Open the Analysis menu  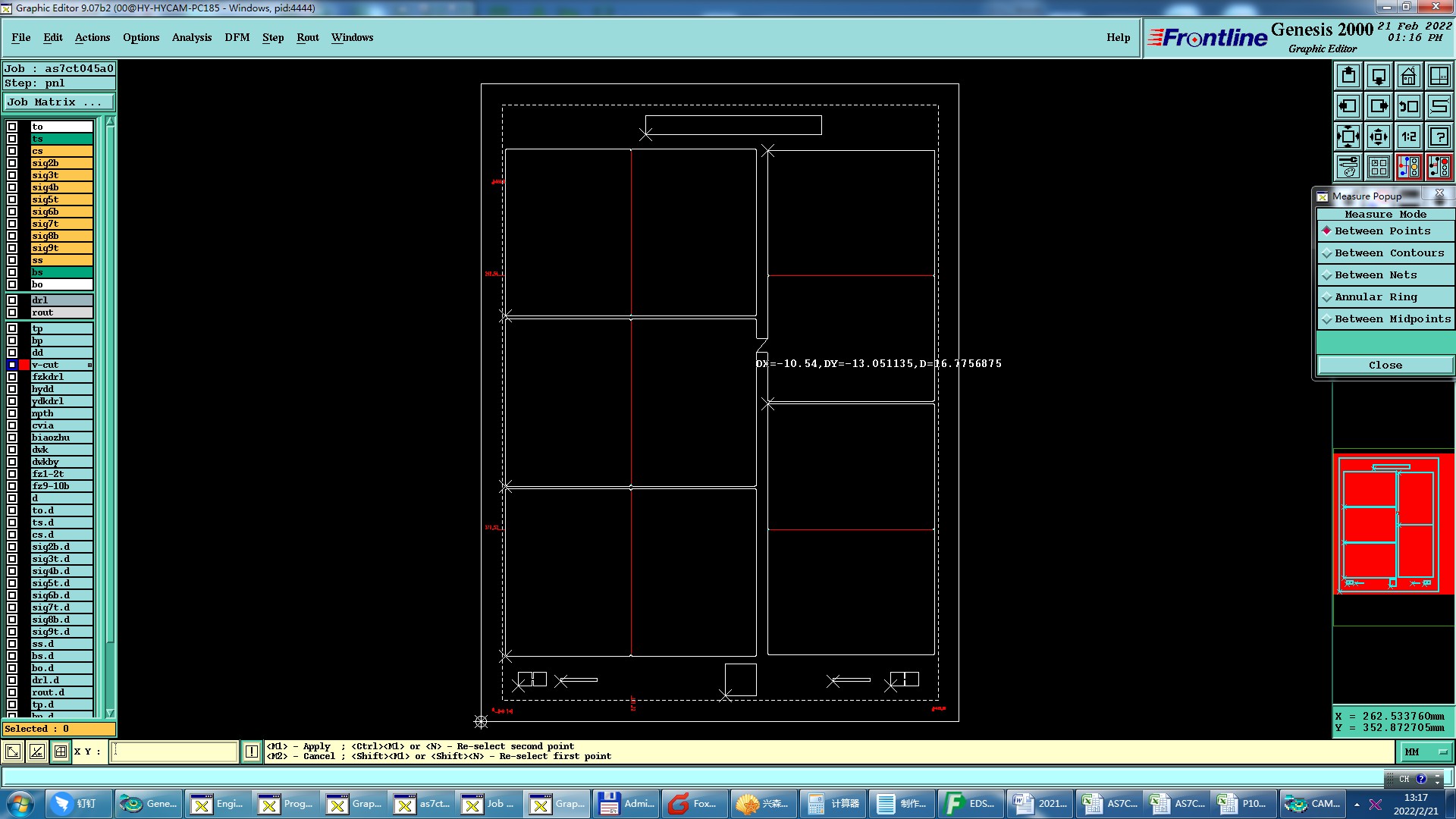click(191, 37)
